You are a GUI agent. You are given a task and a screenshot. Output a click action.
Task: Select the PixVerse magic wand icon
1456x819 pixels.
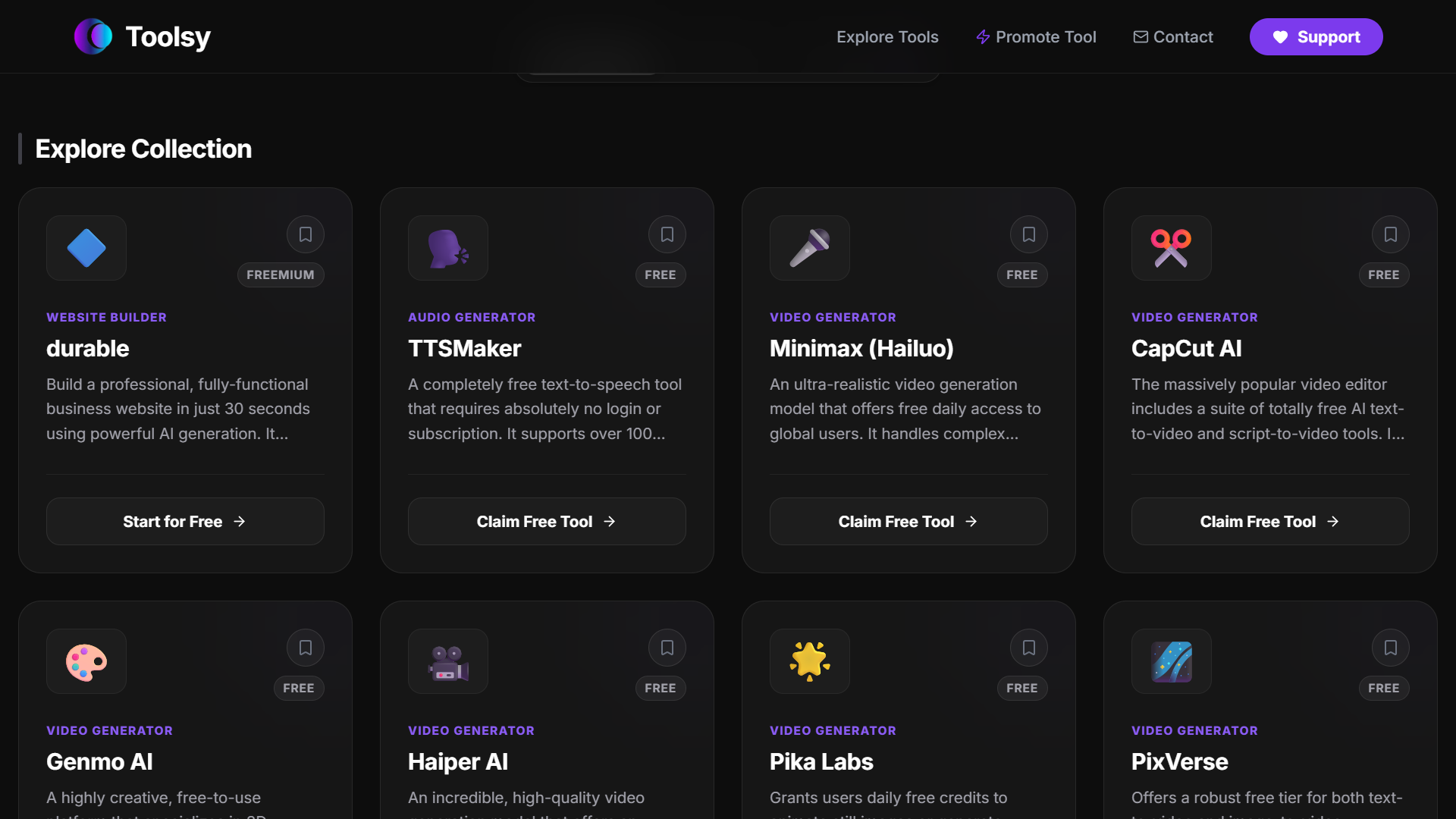point(1171,661)
